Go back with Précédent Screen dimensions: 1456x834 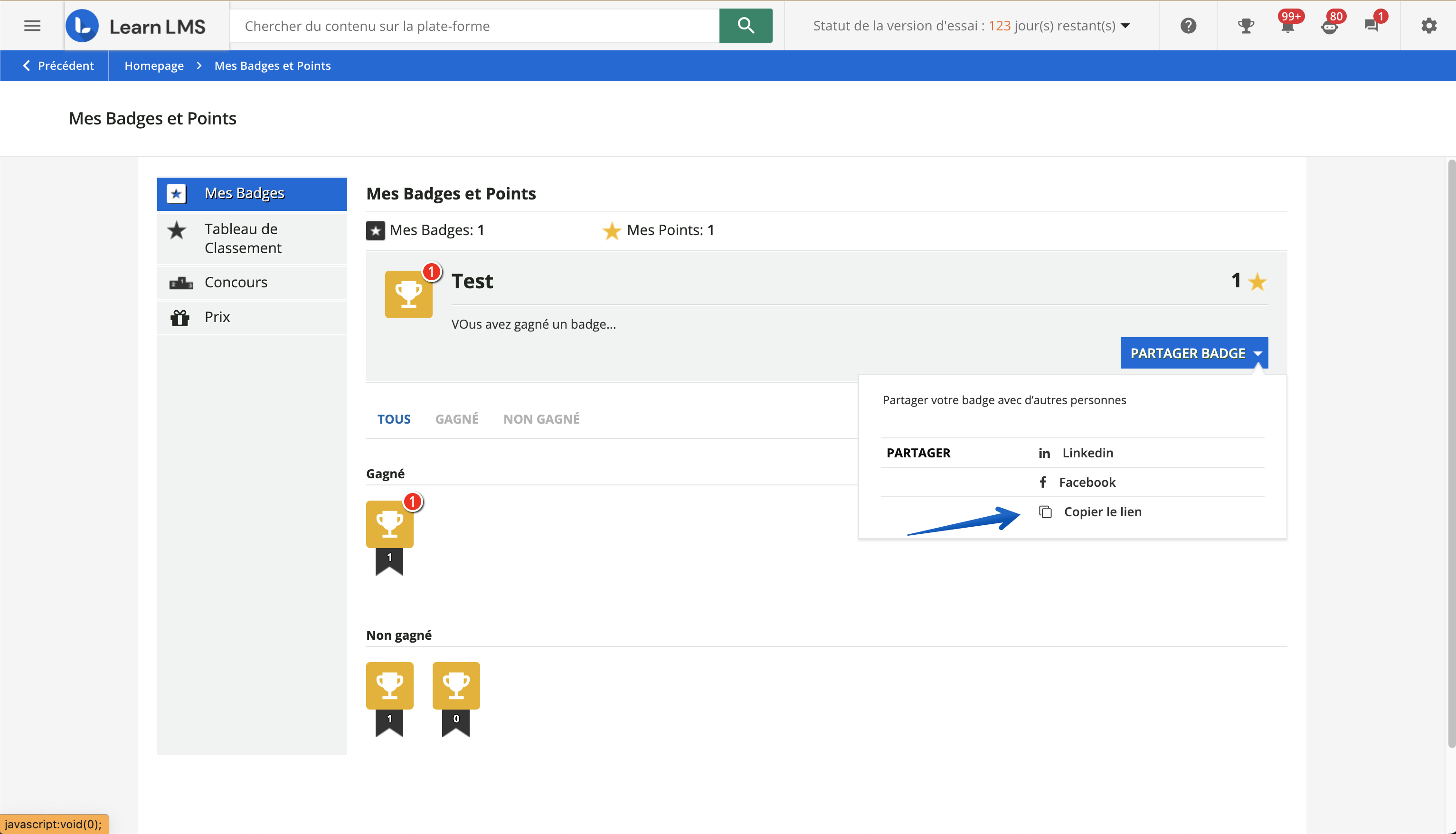click(58, 65)
